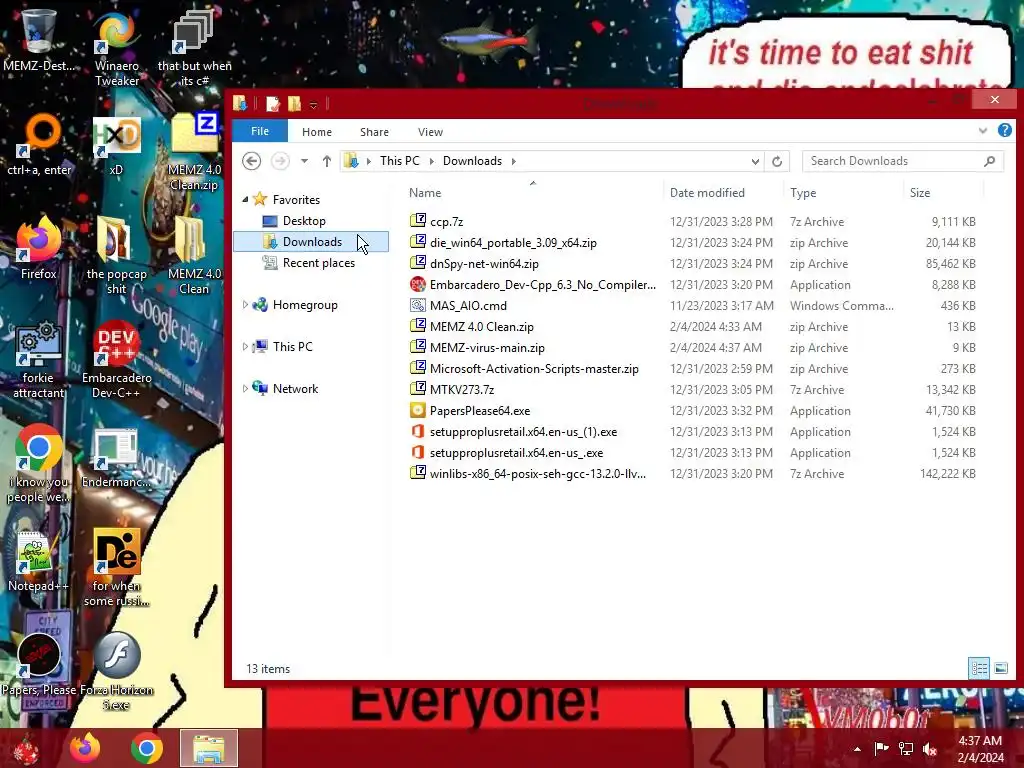Screen dimensions: 1024x768
Task: Expand the ribbon with the chevron
Action: pyautogui.click(x=983, y=131)
